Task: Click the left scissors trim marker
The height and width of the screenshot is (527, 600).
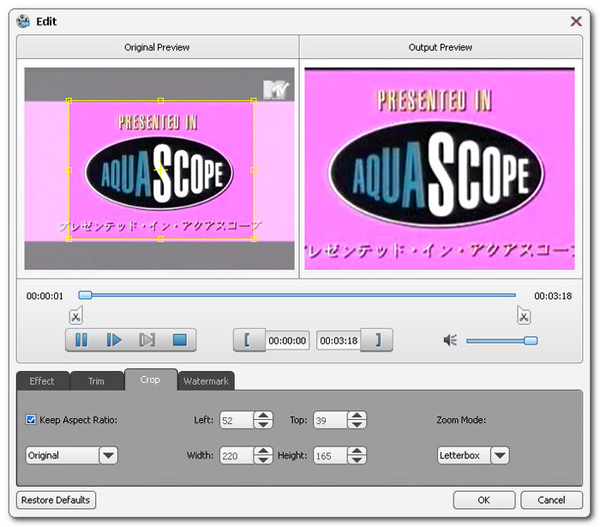Action: [x=76, y=315]
